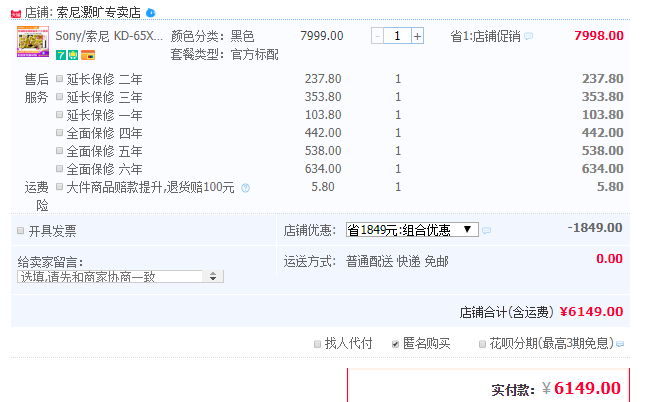Check the 找人代付 option
The width and height of the screenshot is (649, 402).
317,344
